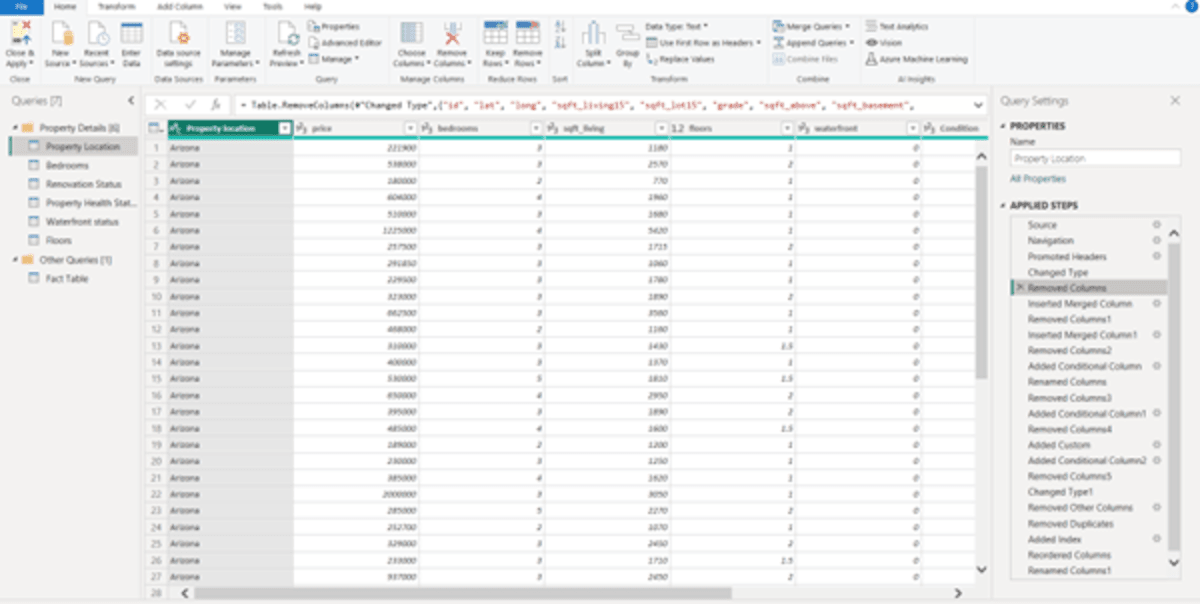
Task: Click the Manage Parameters icon
Action: pyautogui.click(x=236, y=33)
